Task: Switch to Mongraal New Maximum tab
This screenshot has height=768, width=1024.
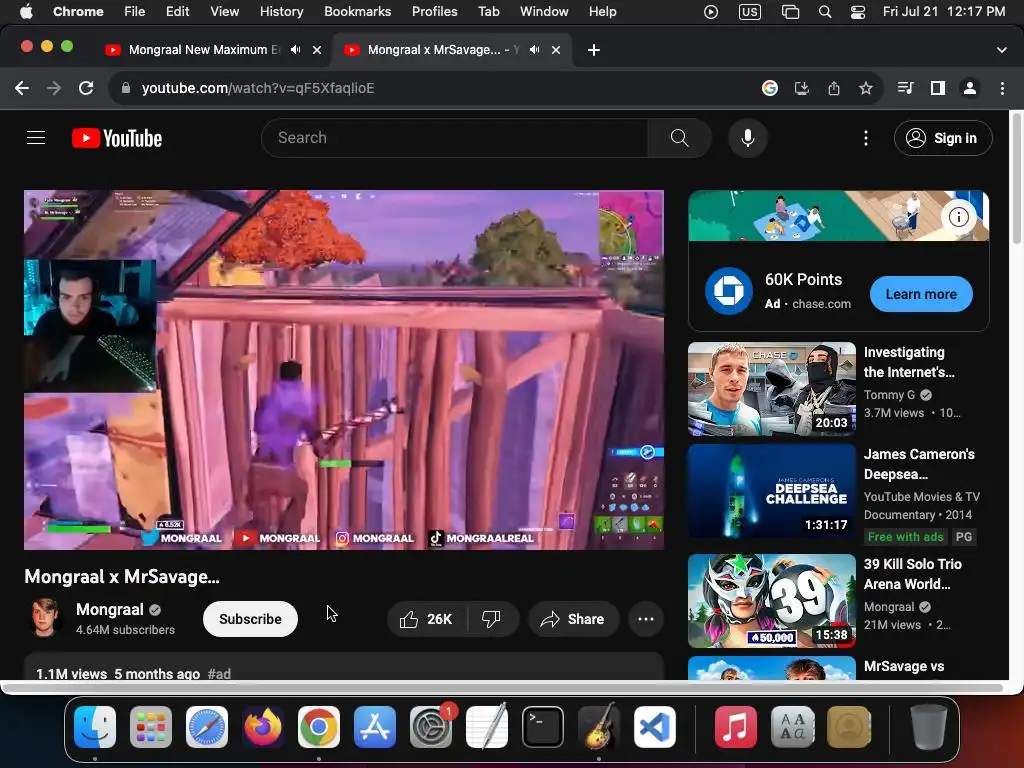Action: pos(204,50)
